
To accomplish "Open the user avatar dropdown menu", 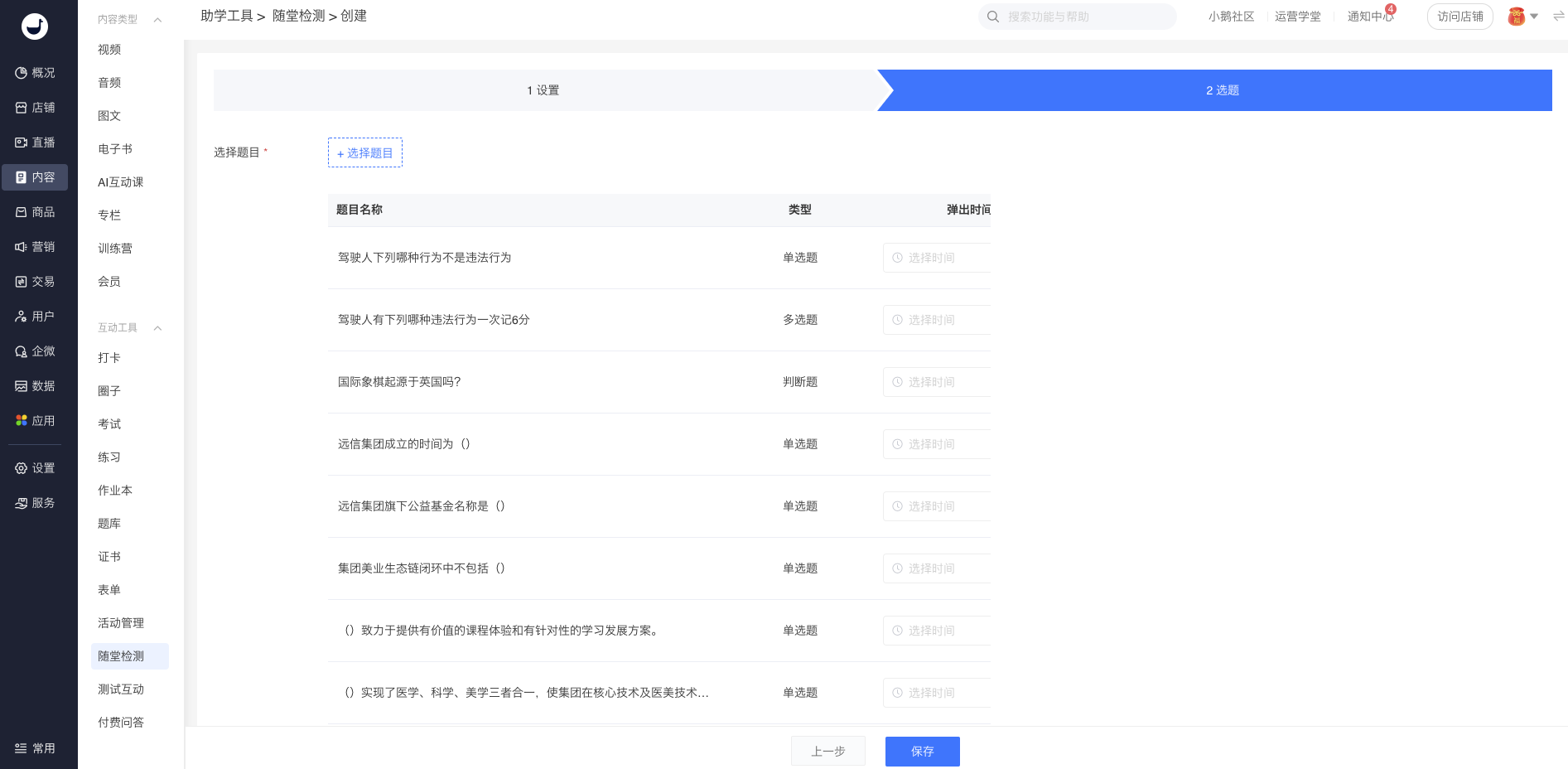I will (1522, 17).
